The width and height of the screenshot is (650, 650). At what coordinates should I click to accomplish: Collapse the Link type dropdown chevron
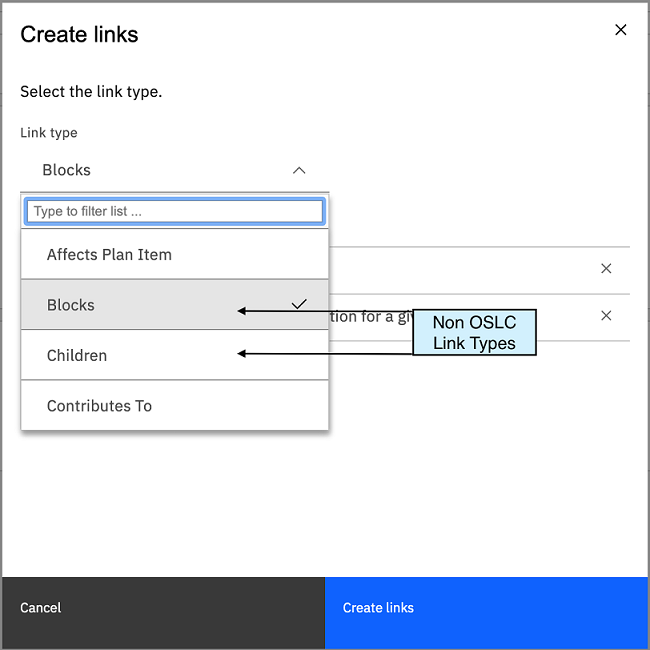point(299,170)
